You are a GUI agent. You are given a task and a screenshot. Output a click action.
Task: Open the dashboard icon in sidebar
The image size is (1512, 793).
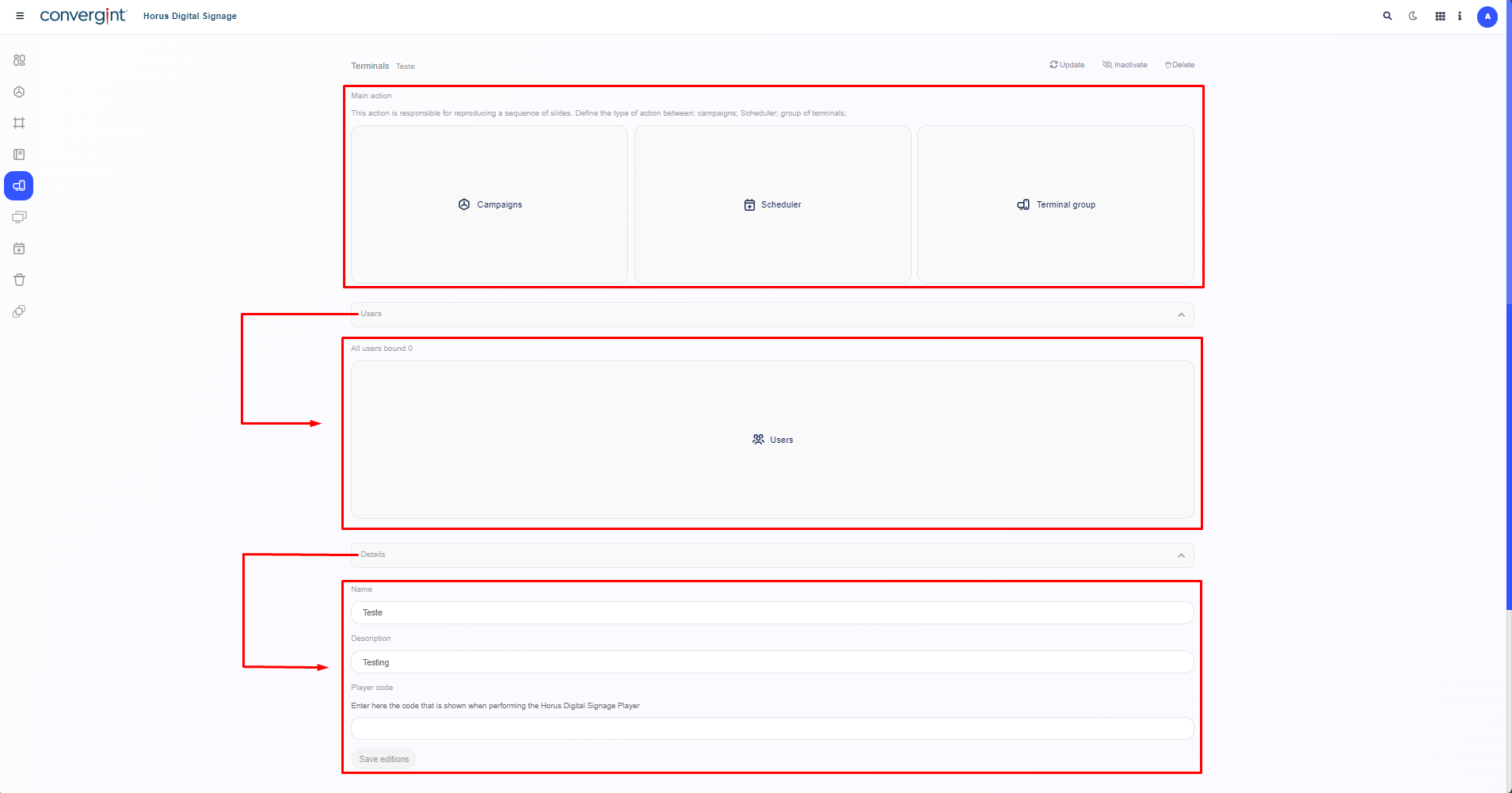pos(19,60)
